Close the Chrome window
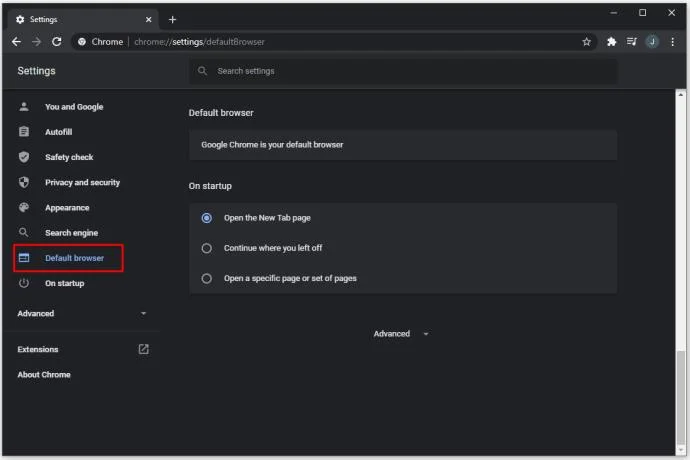Viewport: 690px width, 460px height. (x=672, y=13)
